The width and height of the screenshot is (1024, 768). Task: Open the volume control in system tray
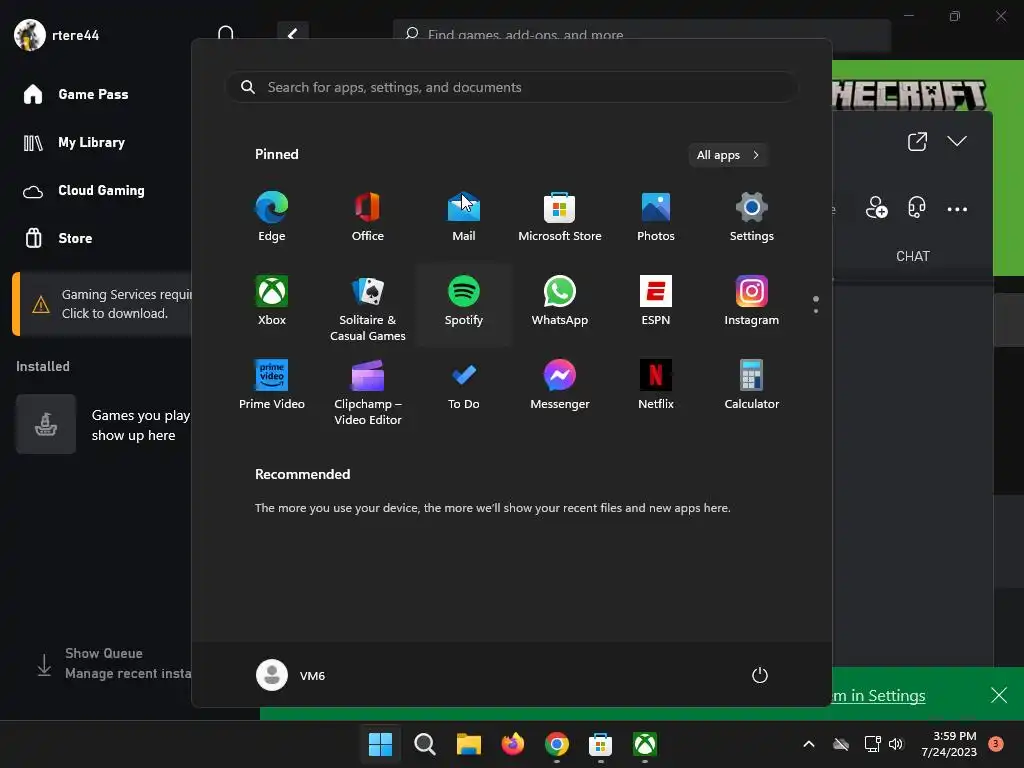pos(896,744)
